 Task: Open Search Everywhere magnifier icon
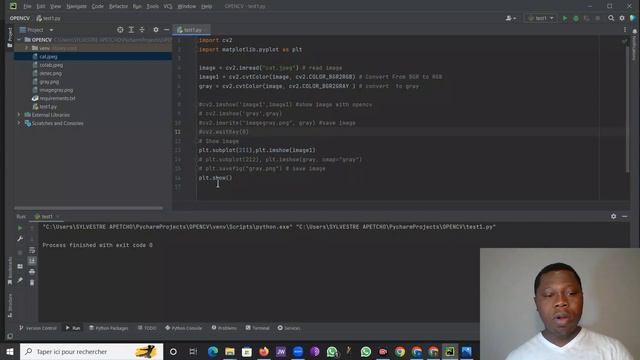[611, 18]
